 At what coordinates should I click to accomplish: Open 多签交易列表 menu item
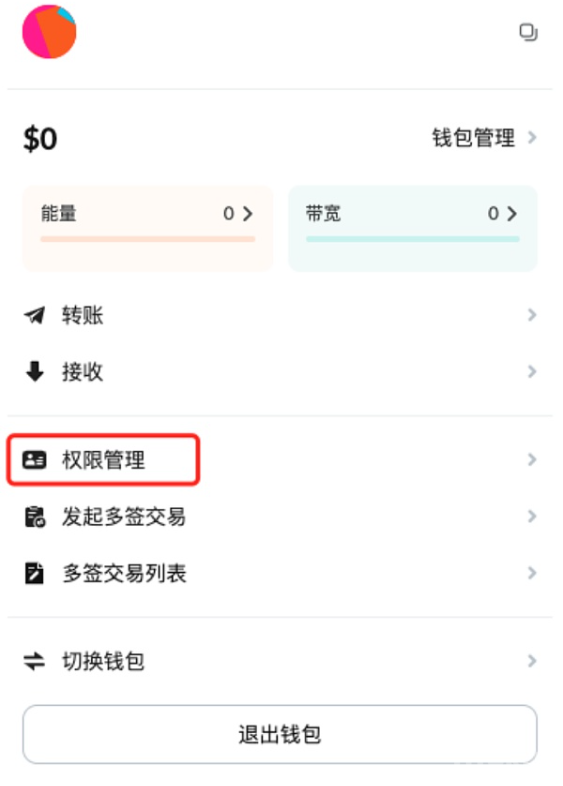[280, 573]
